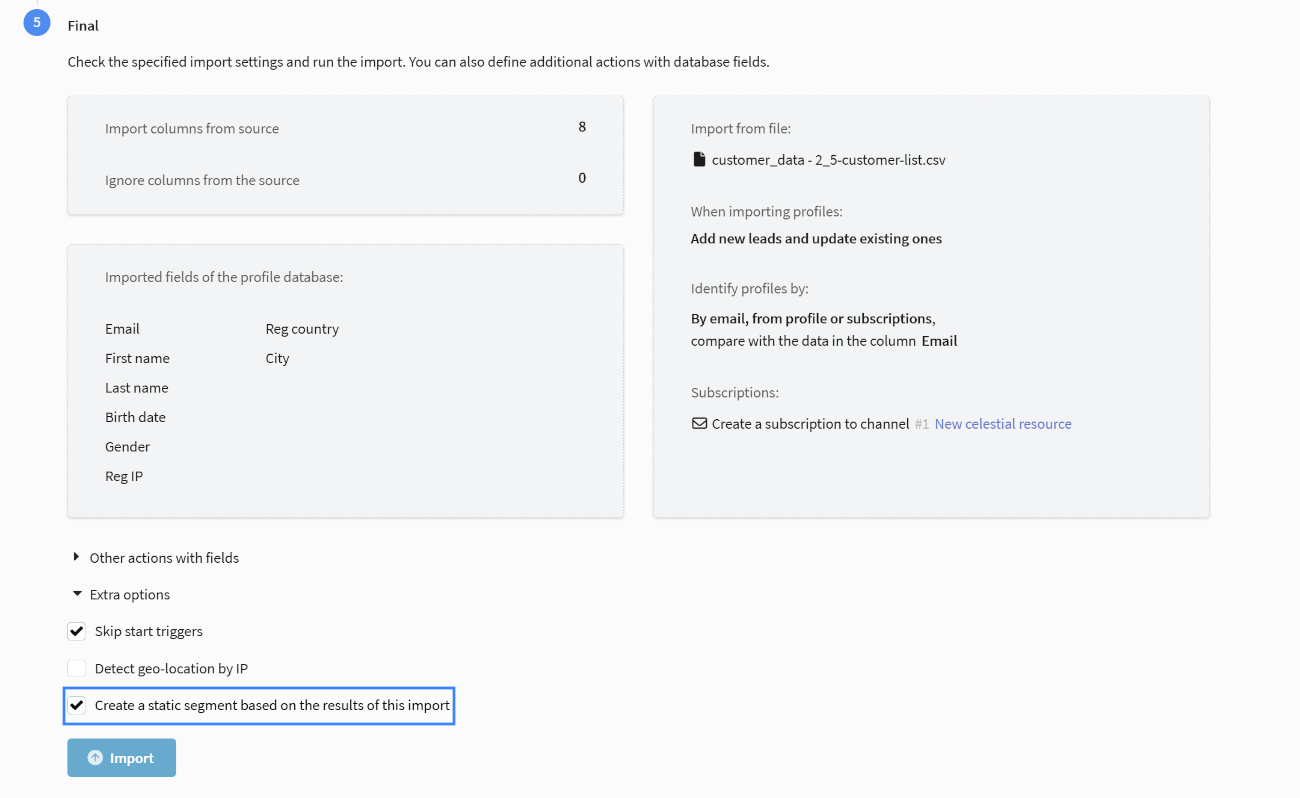Image resolution: width=1300 pixels, height=798 pixels.
Task: Click the envelope icon next to Create a subscription
Action: click(699, 424)
